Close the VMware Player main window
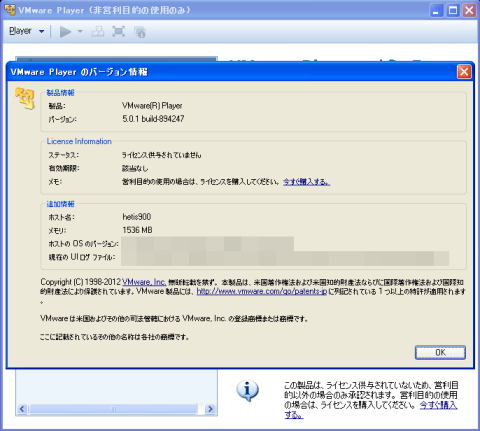The image size is (480, 431). (x=469, y=10)
